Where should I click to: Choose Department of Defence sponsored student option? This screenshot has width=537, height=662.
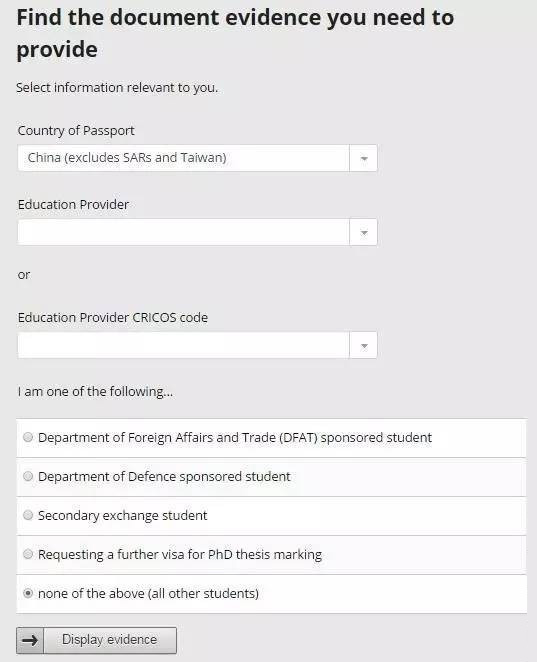pyautogui.click(x=28, y=477)
